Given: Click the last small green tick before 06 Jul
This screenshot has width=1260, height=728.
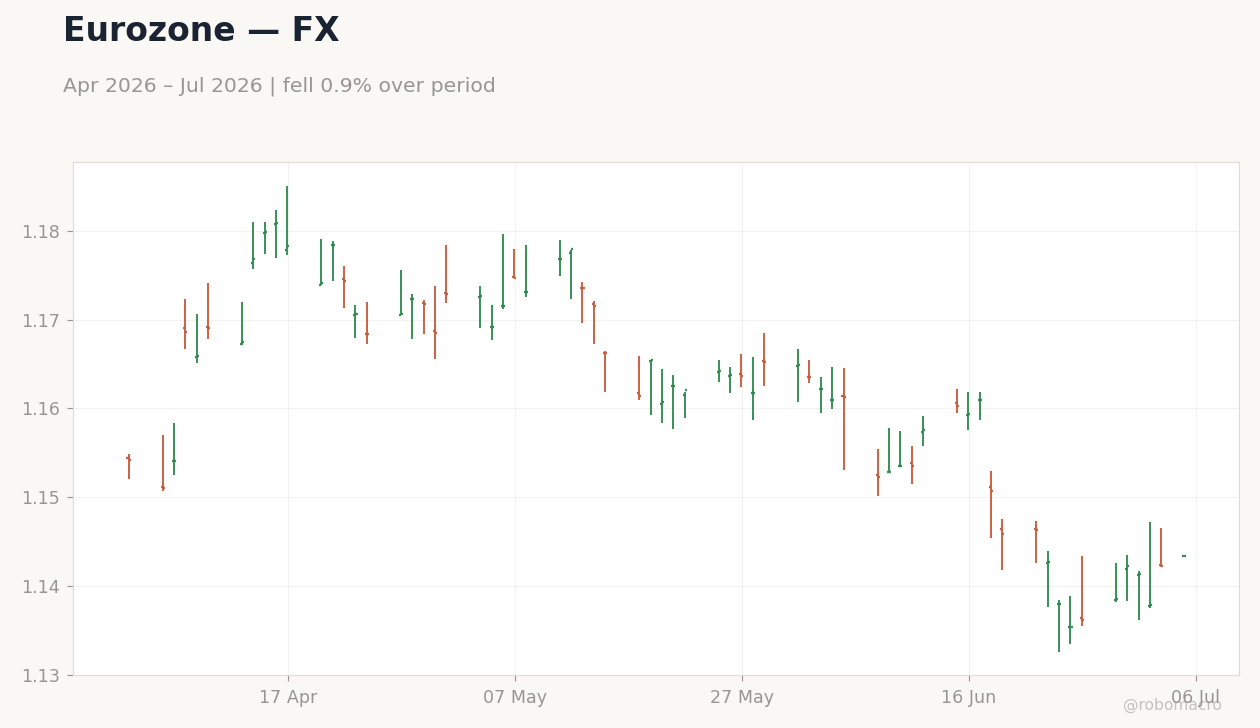Looking at the screenshot, I should [1184, 556].
